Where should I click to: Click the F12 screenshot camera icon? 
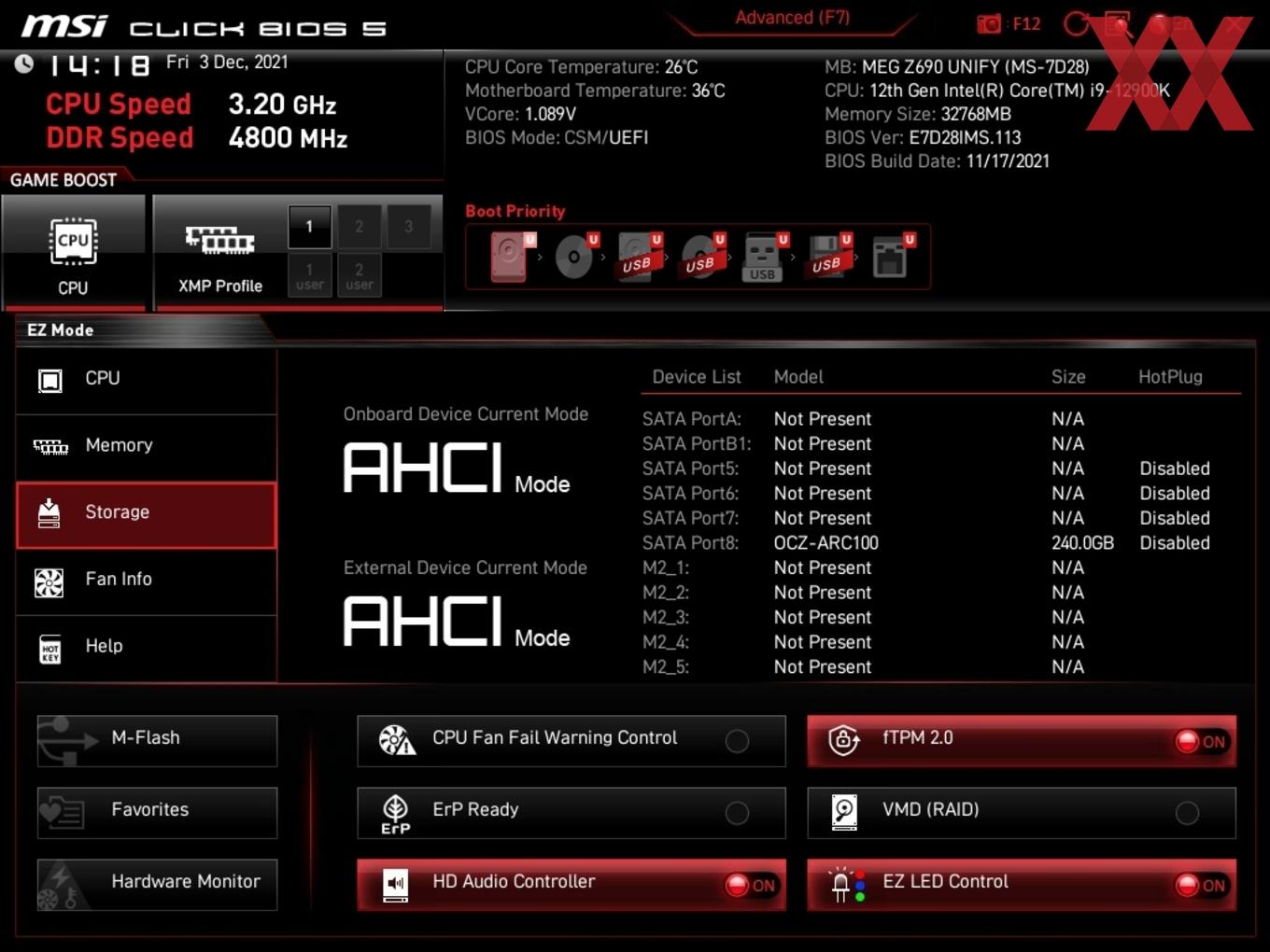(x=988, y=23)
